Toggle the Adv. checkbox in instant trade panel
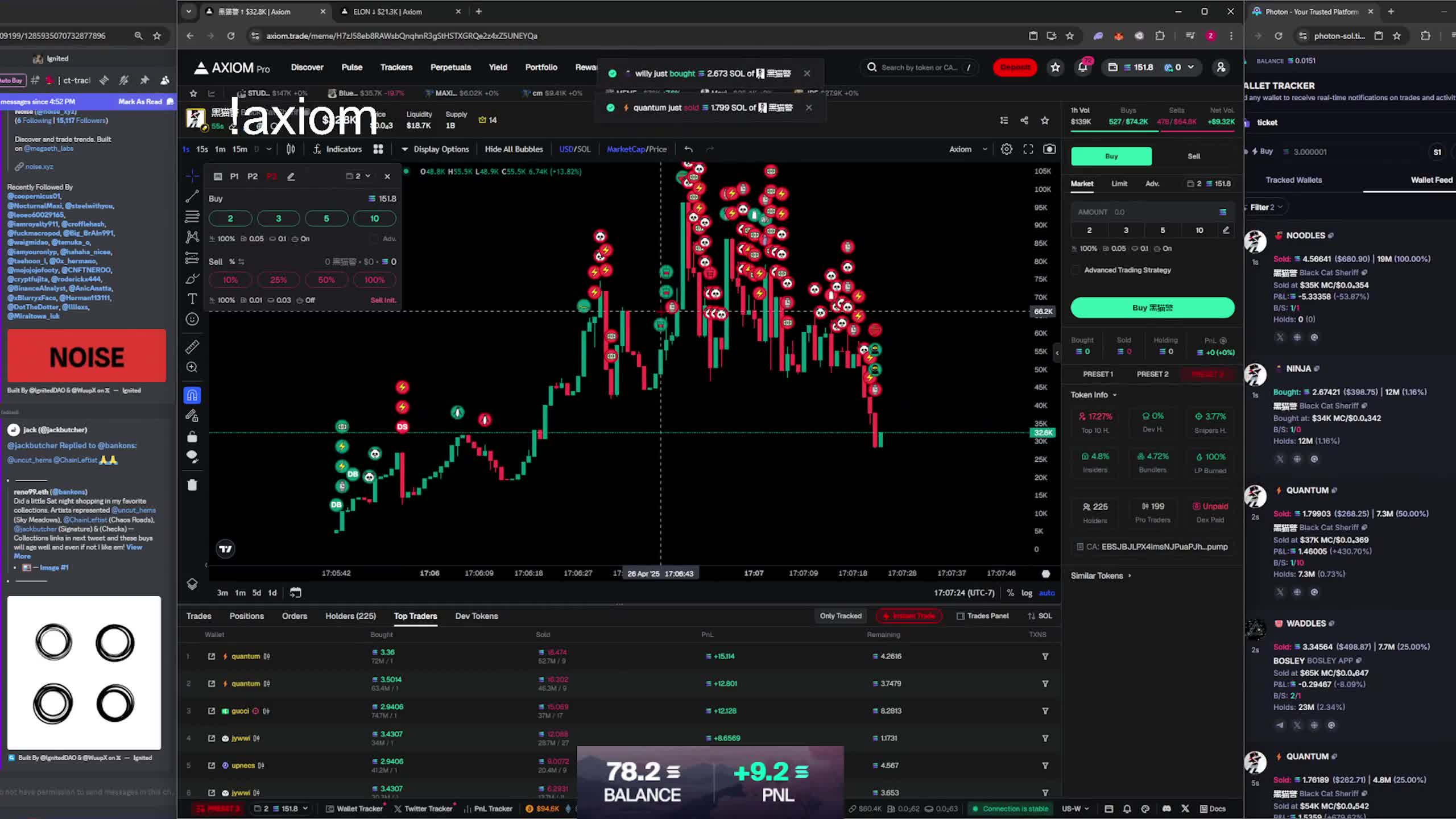 click(374, 239)
